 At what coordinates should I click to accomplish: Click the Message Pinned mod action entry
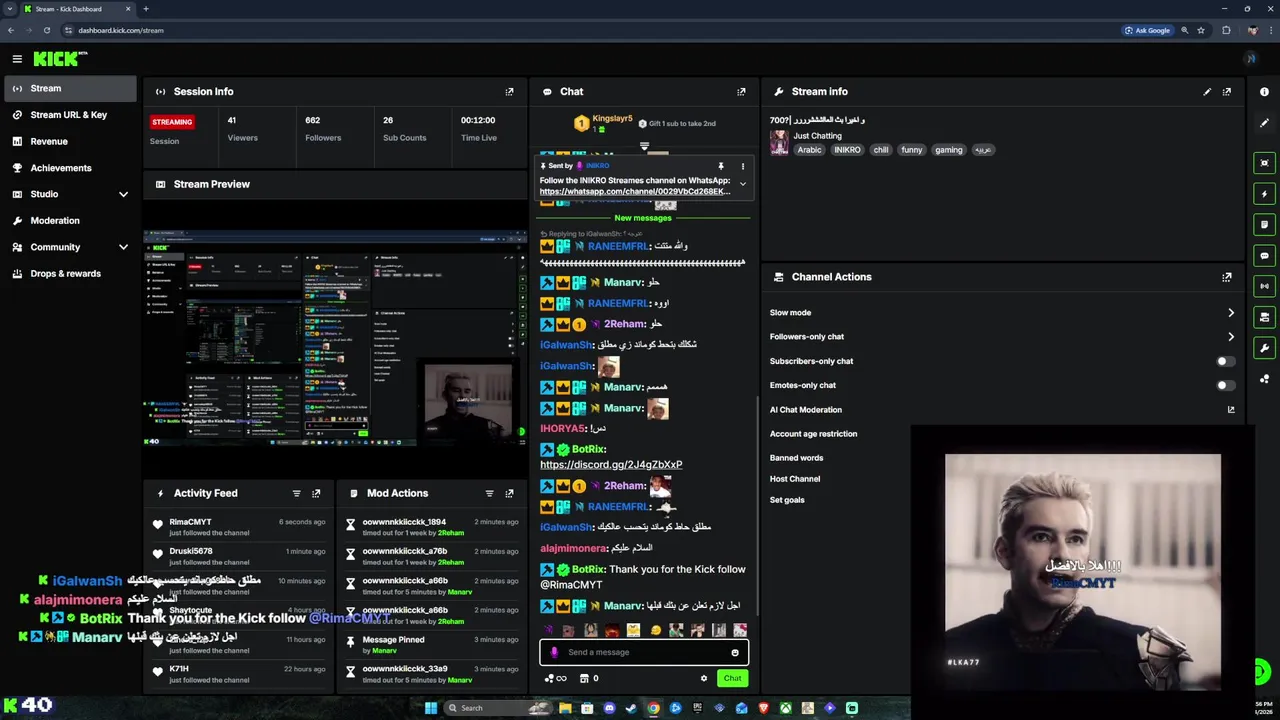[432, 645]
